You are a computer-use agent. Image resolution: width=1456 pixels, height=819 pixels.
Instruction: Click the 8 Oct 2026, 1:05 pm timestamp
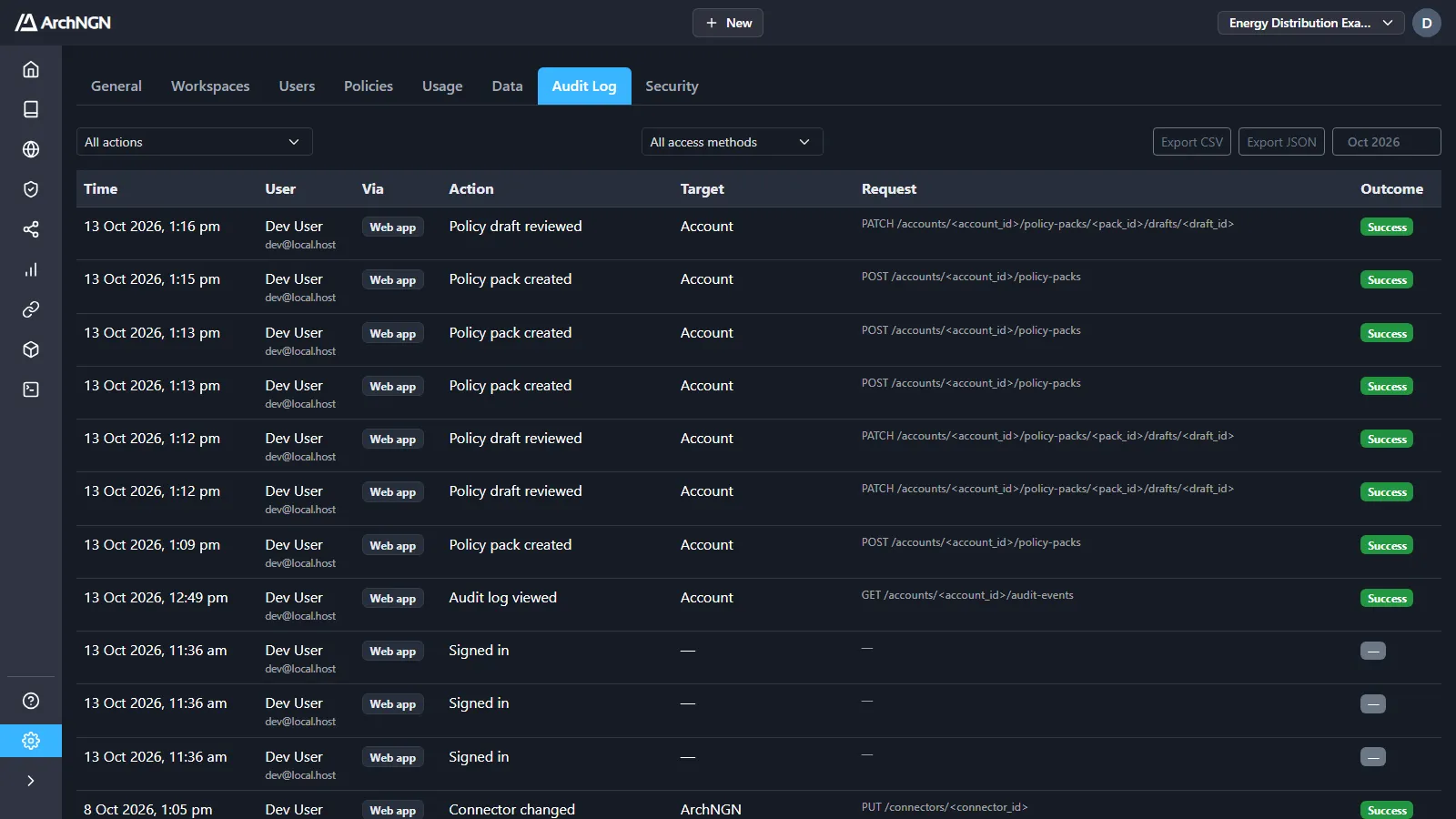pos(148,809)
